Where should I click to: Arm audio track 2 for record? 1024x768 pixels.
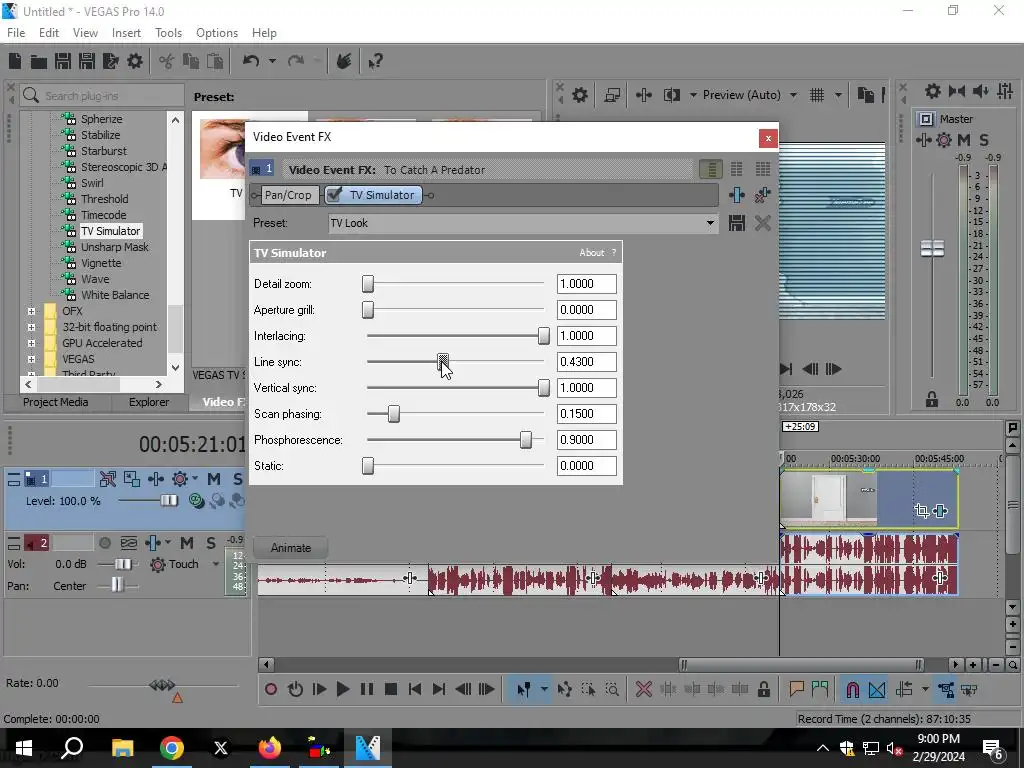point(104,543)
